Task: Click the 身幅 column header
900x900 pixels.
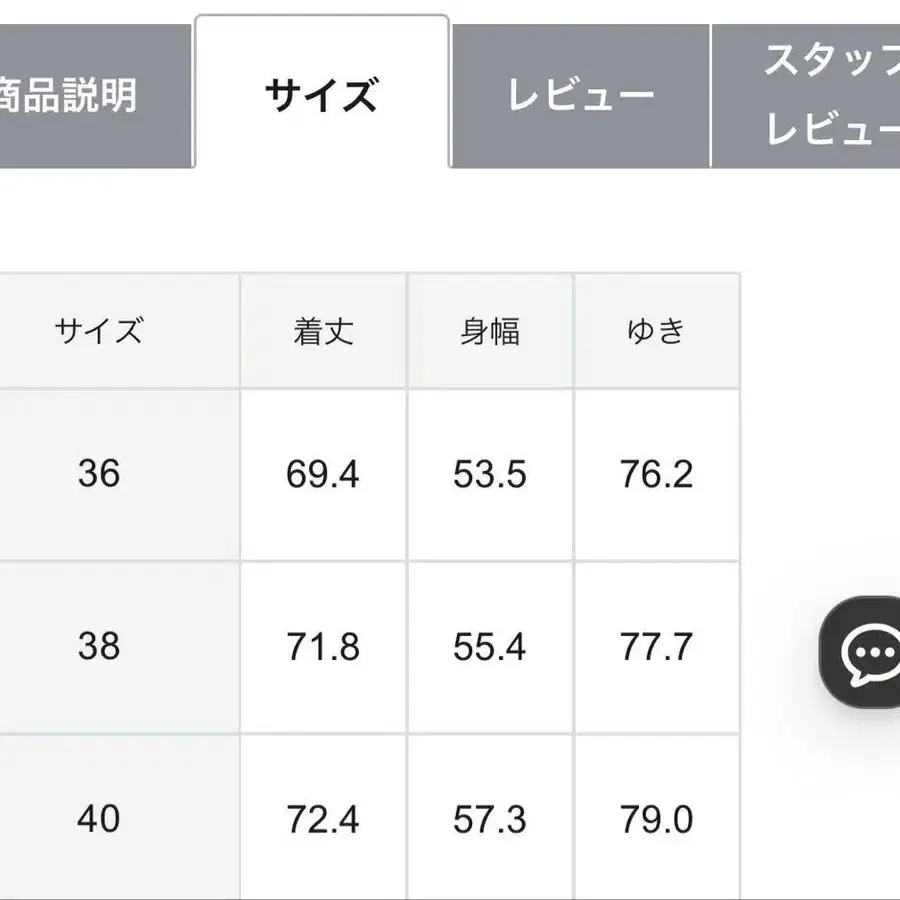Action: pyautogui.click(x=490, y=331)
